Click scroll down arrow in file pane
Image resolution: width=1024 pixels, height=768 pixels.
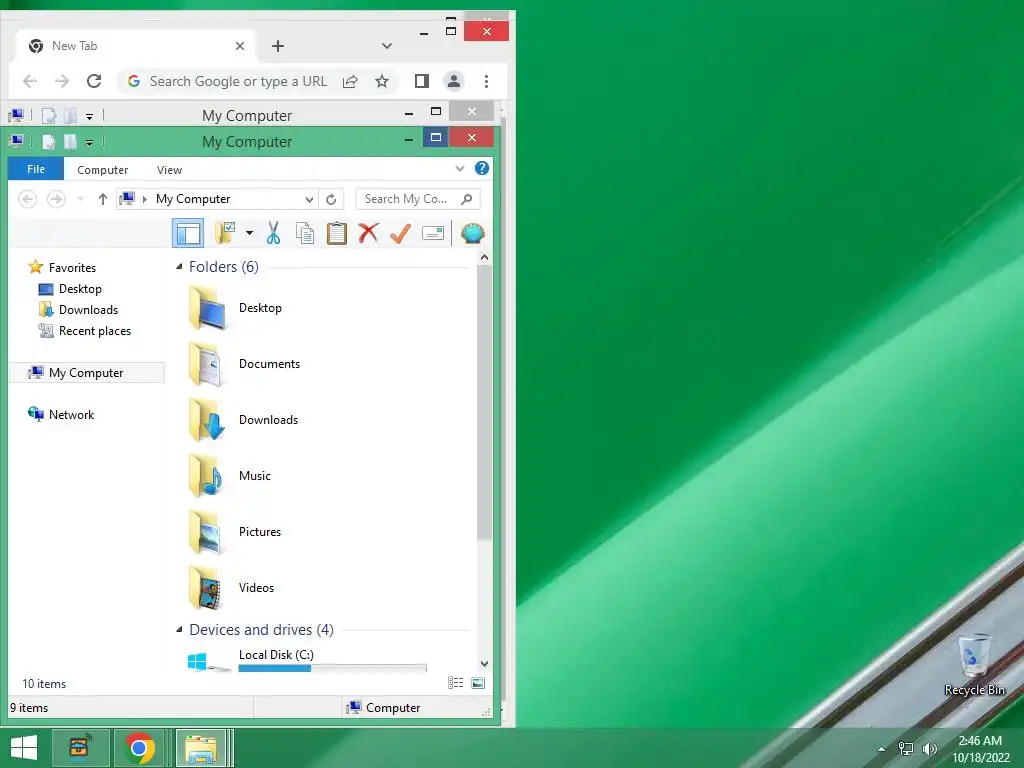[484, 664]
